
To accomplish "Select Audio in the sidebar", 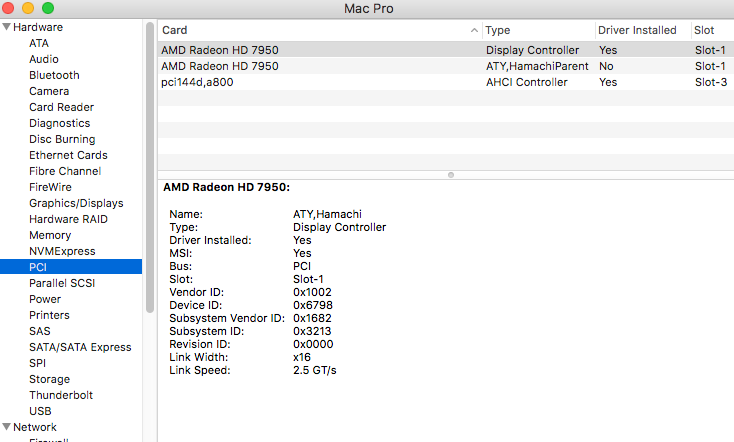I will point(44,59).
